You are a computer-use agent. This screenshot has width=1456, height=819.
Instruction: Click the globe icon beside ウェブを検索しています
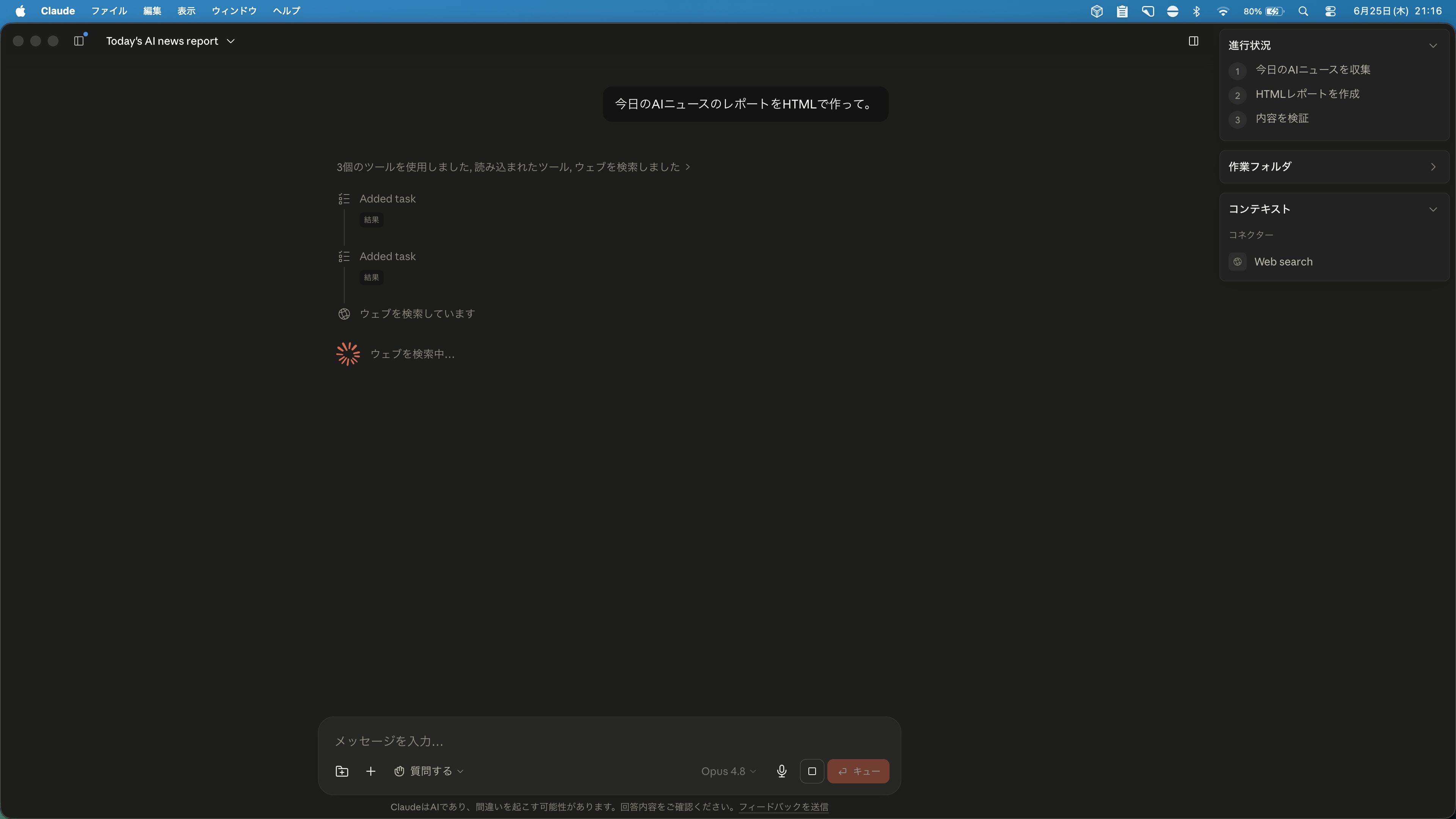click(344, 314)
